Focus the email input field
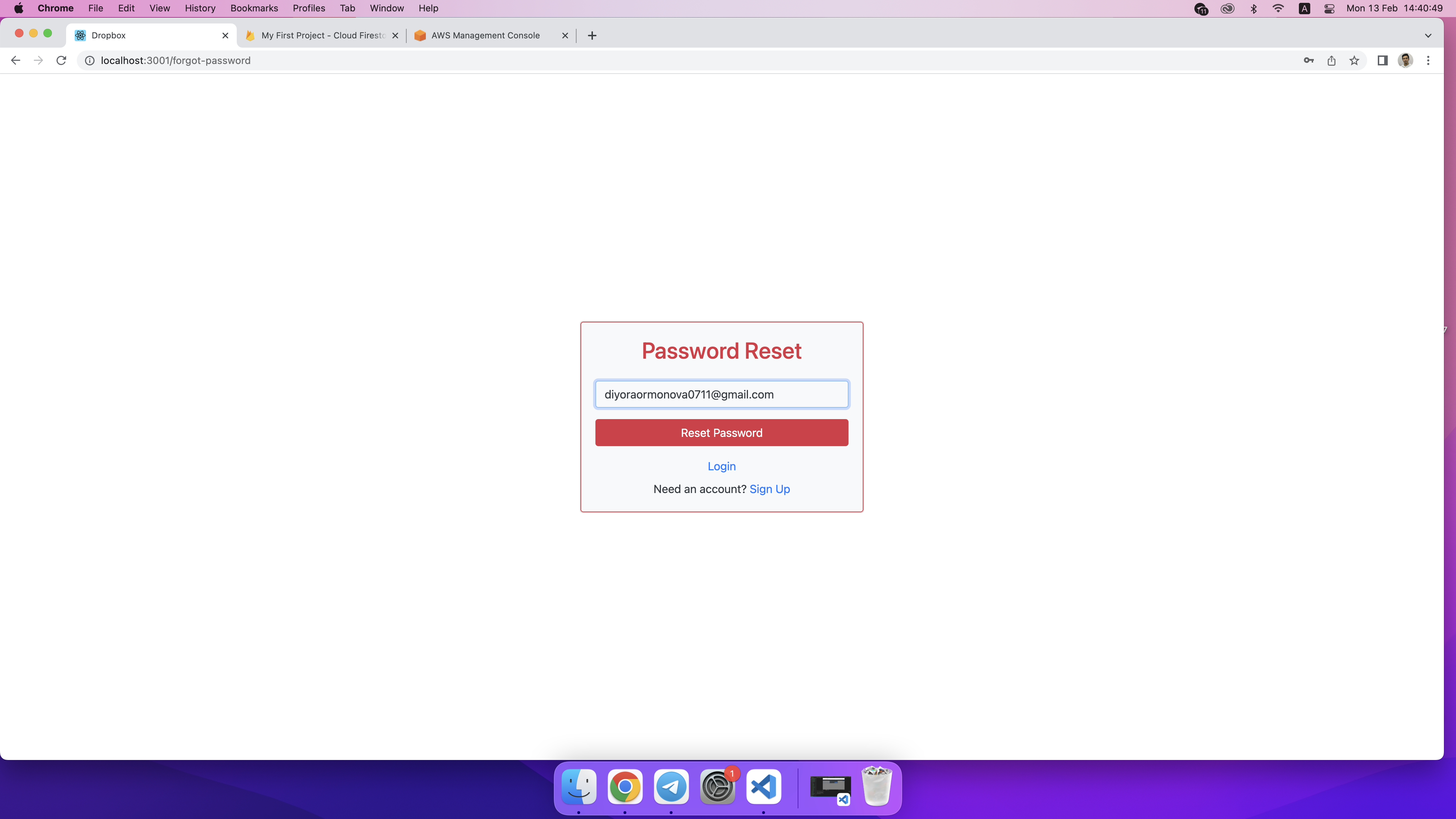Viewport: 1456px width, 819px height. pos(721,395)
